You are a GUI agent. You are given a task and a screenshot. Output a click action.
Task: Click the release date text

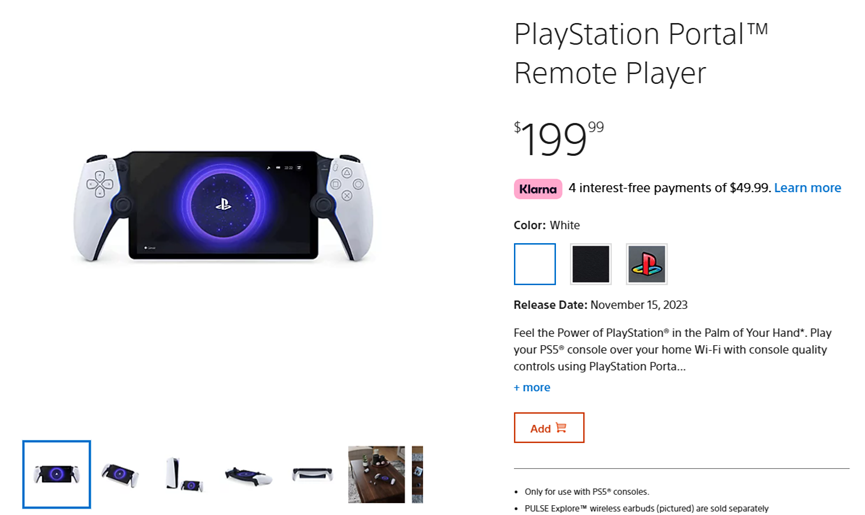coord(600,305)
